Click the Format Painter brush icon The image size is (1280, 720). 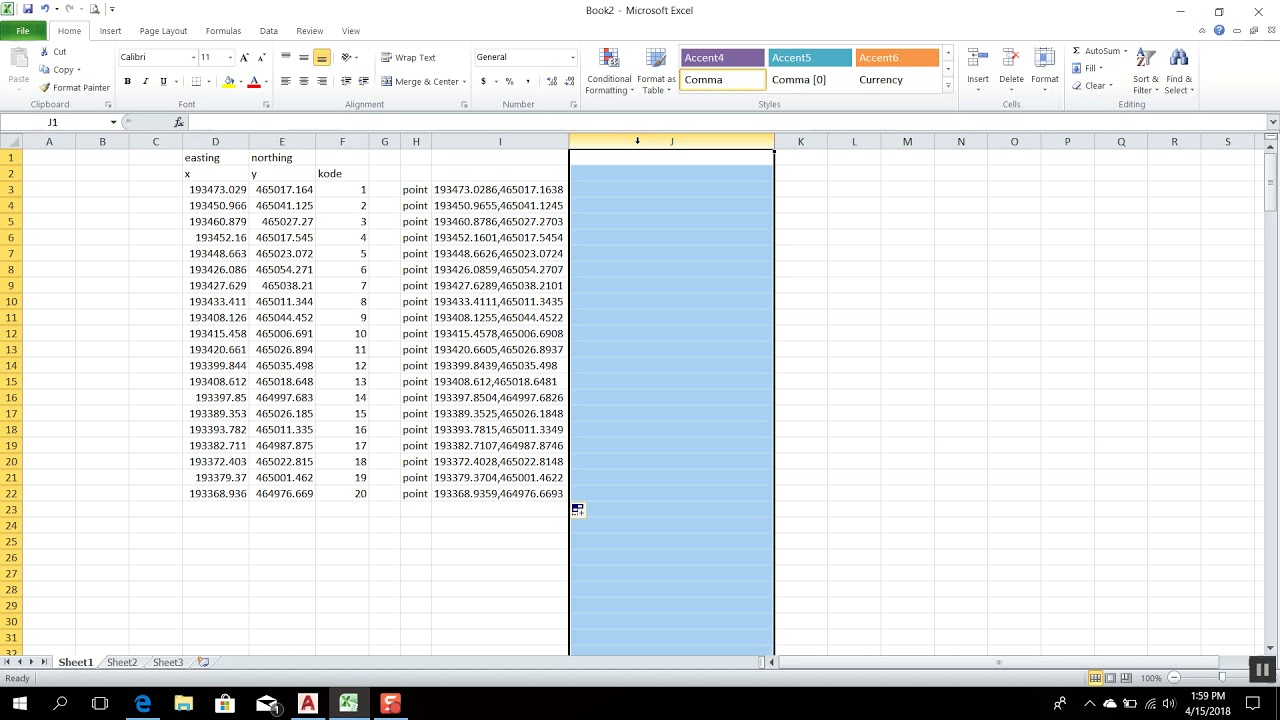[x=45, y=87]
